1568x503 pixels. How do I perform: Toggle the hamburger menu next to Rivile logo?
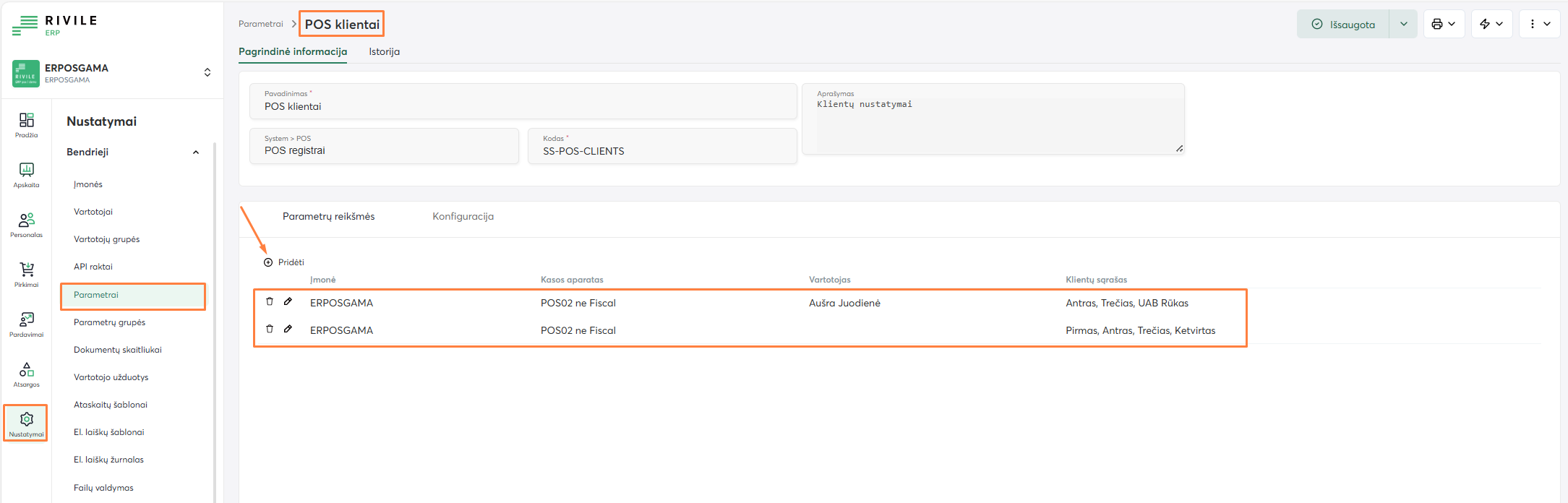25,25
